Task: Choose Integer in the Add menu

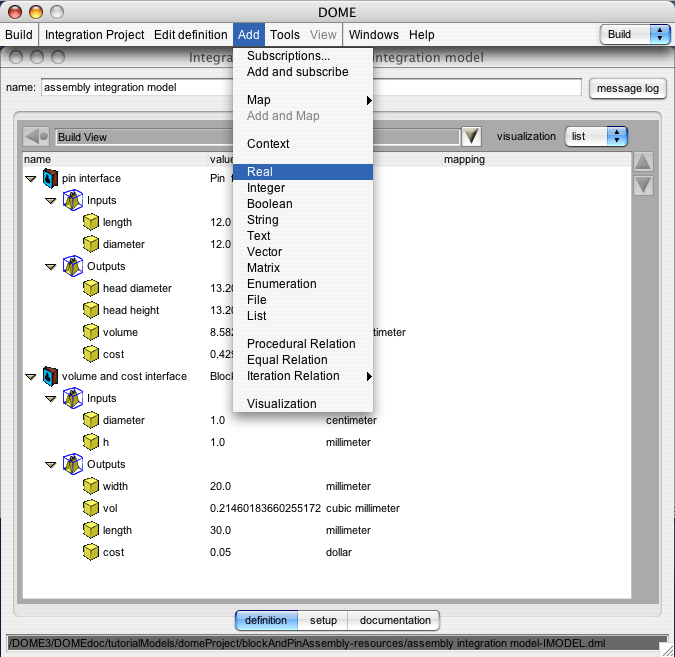Action: coord(303,188)
